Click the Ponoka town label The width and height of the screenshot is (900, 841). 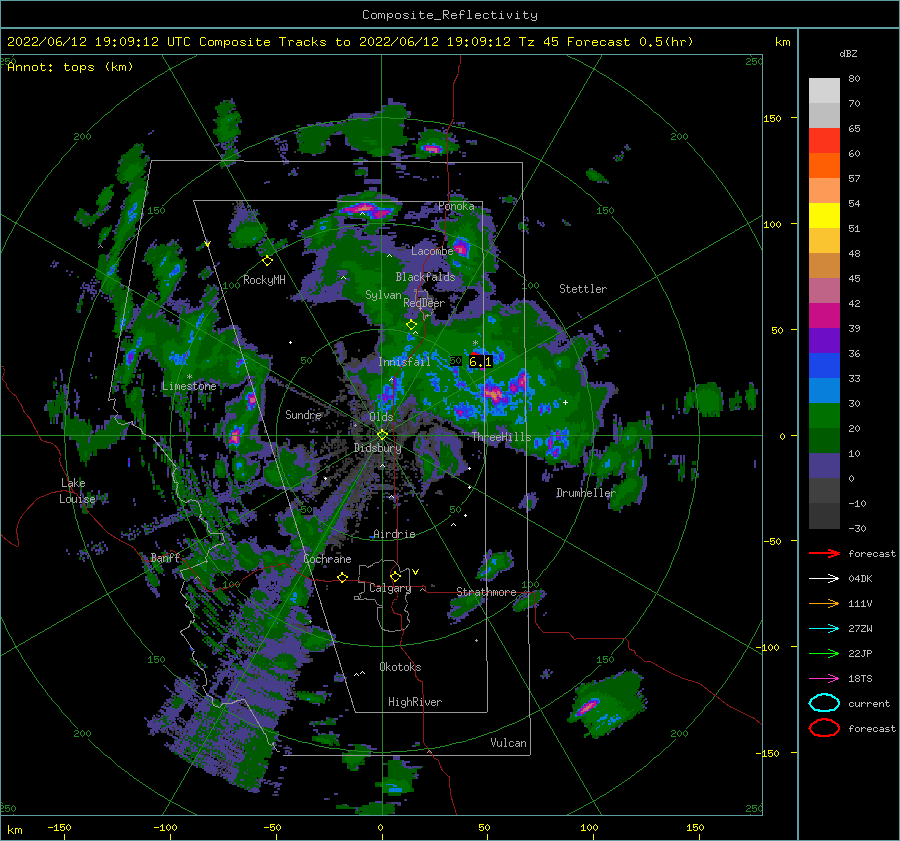click(456, 206)
